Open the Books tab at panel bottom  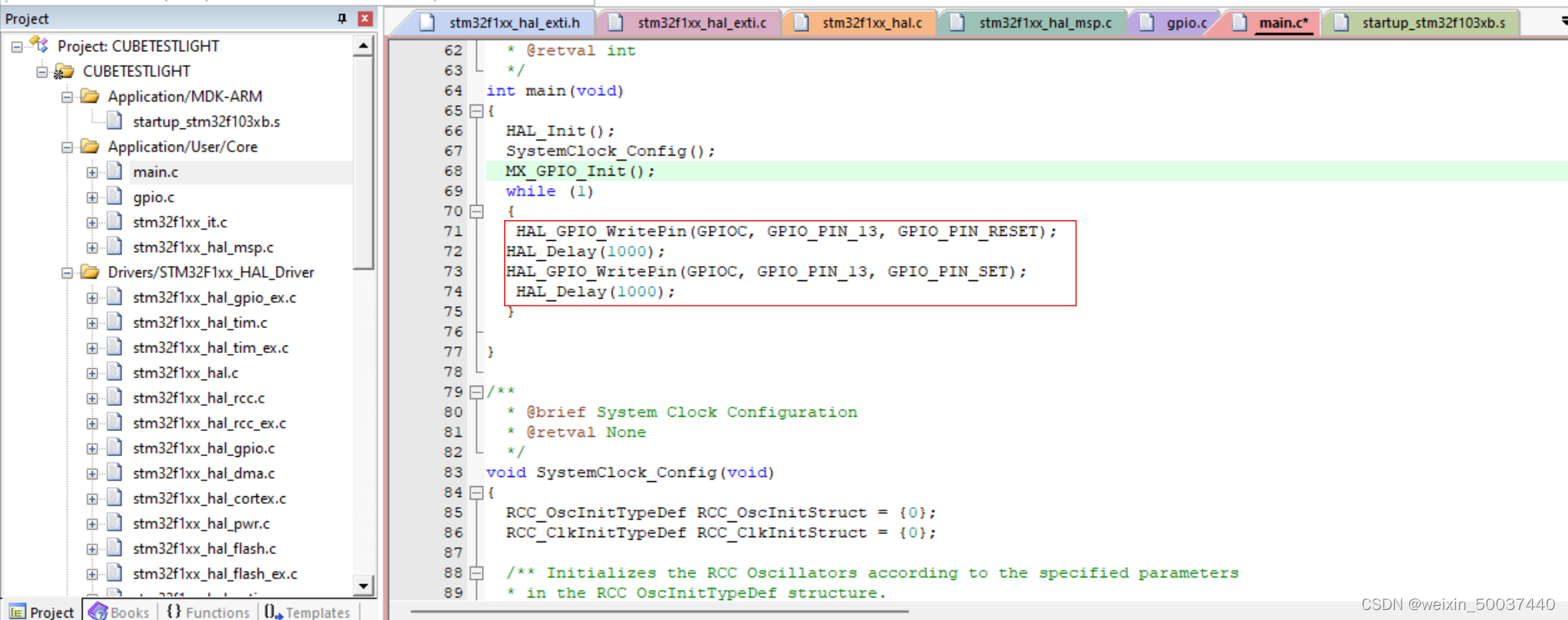(120, 612)
